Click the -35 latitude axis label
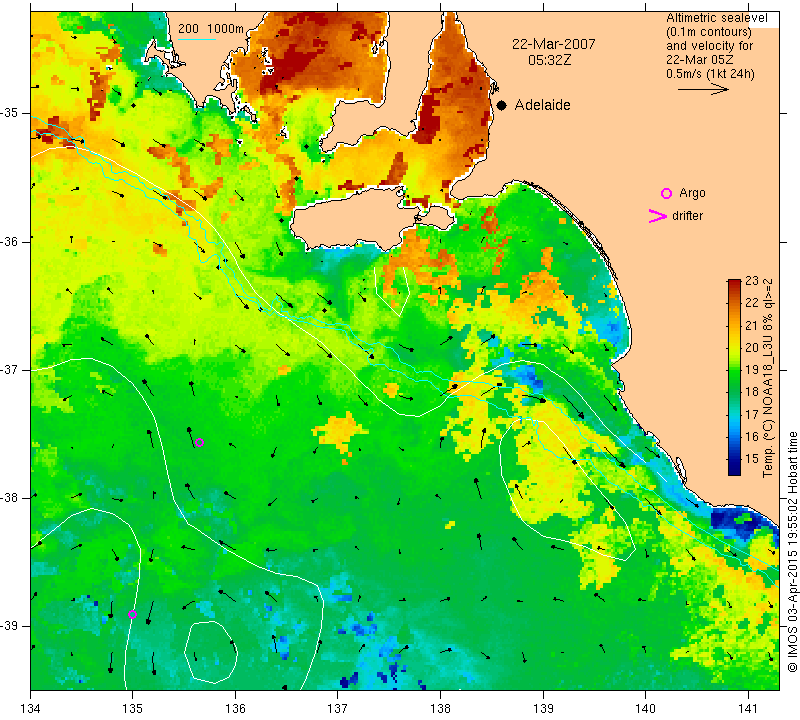The image size is (800, 720). [x=11, y=113]
